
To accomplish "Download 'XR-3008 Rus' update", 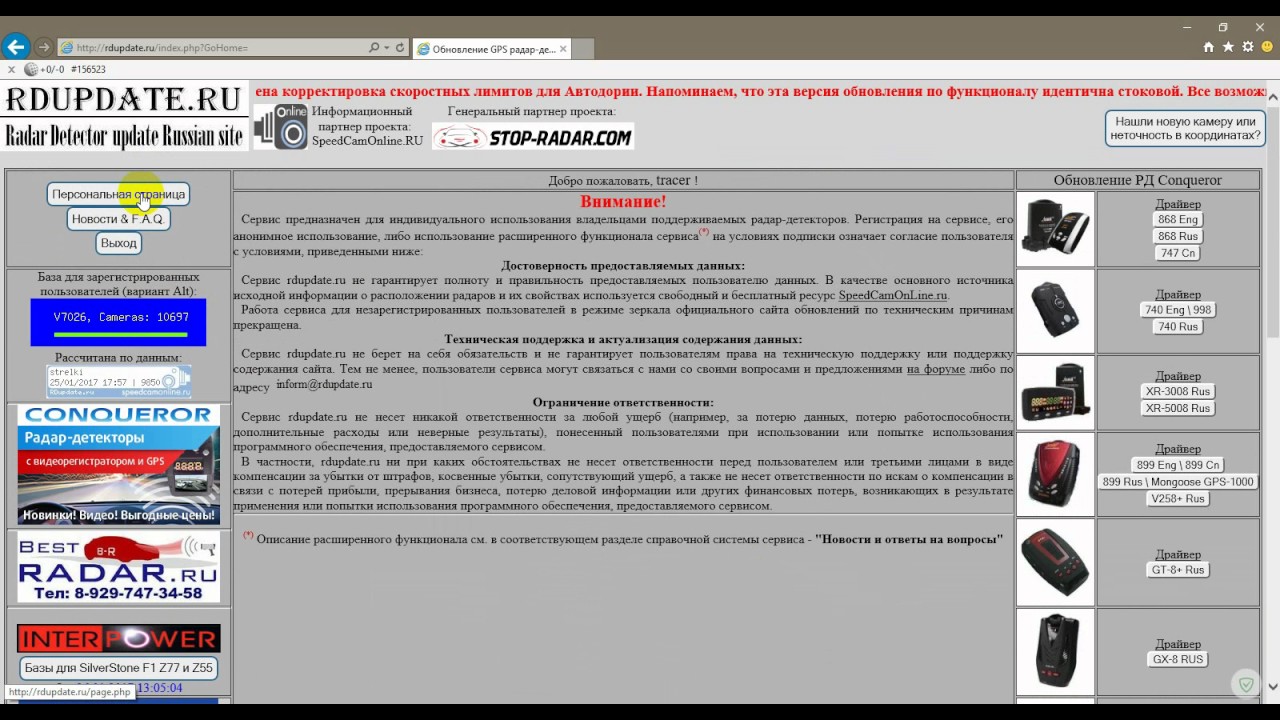I will point(1177,392).
